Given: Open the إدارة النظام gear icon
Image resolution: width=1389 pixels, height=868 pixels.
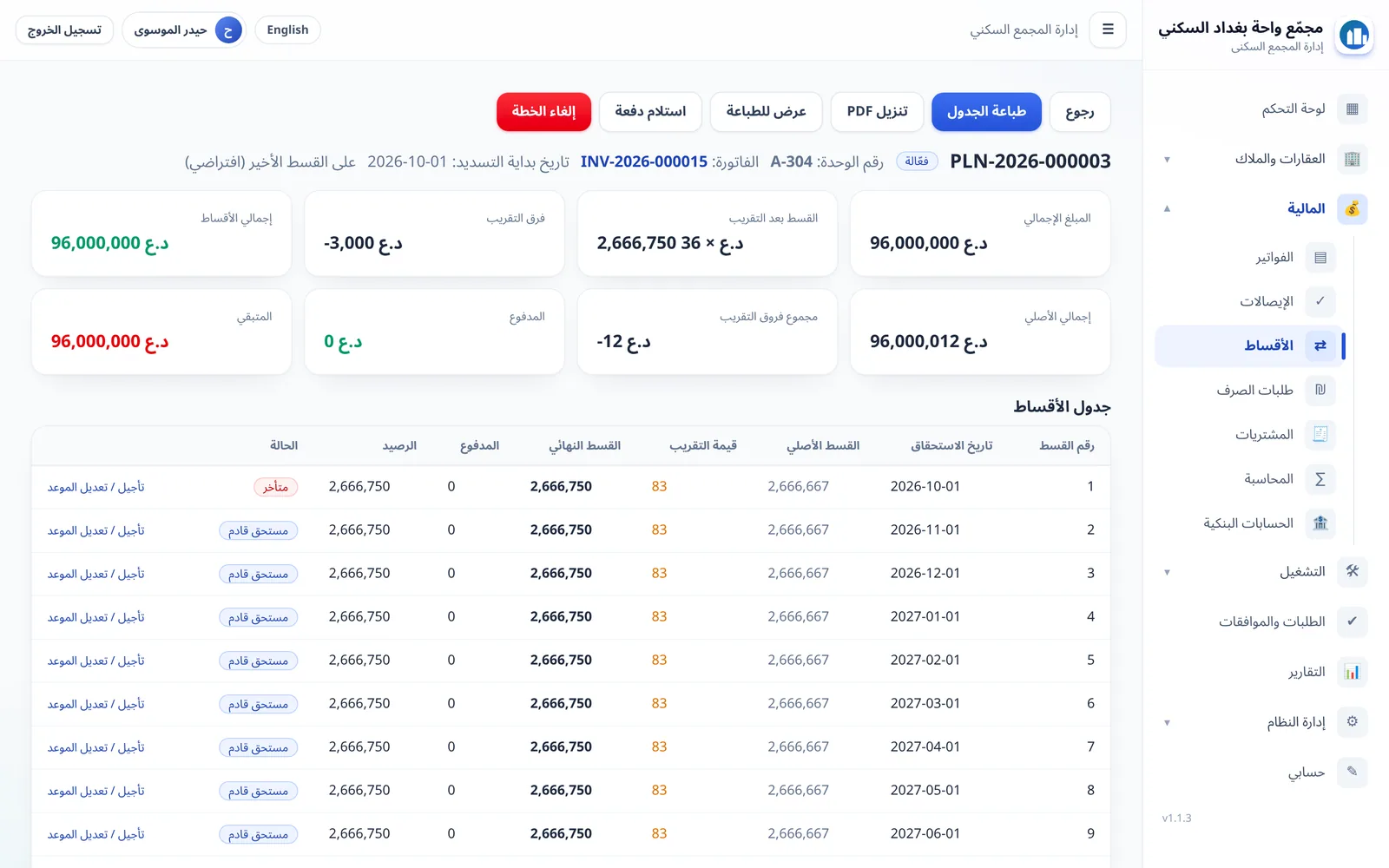Looking at the screenshot, I should coord(1352,722).
